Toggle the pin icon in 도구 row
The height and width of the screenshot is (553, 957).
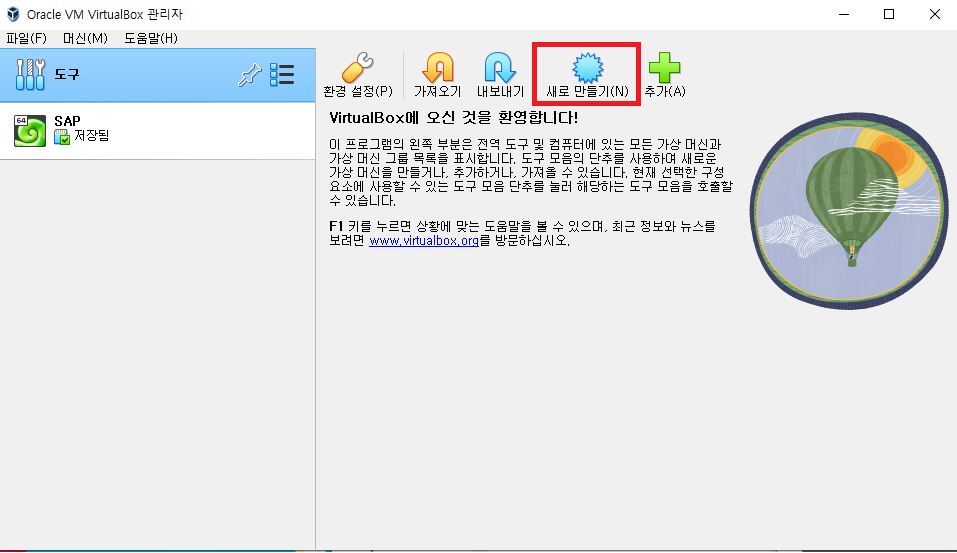pos(249,75)
